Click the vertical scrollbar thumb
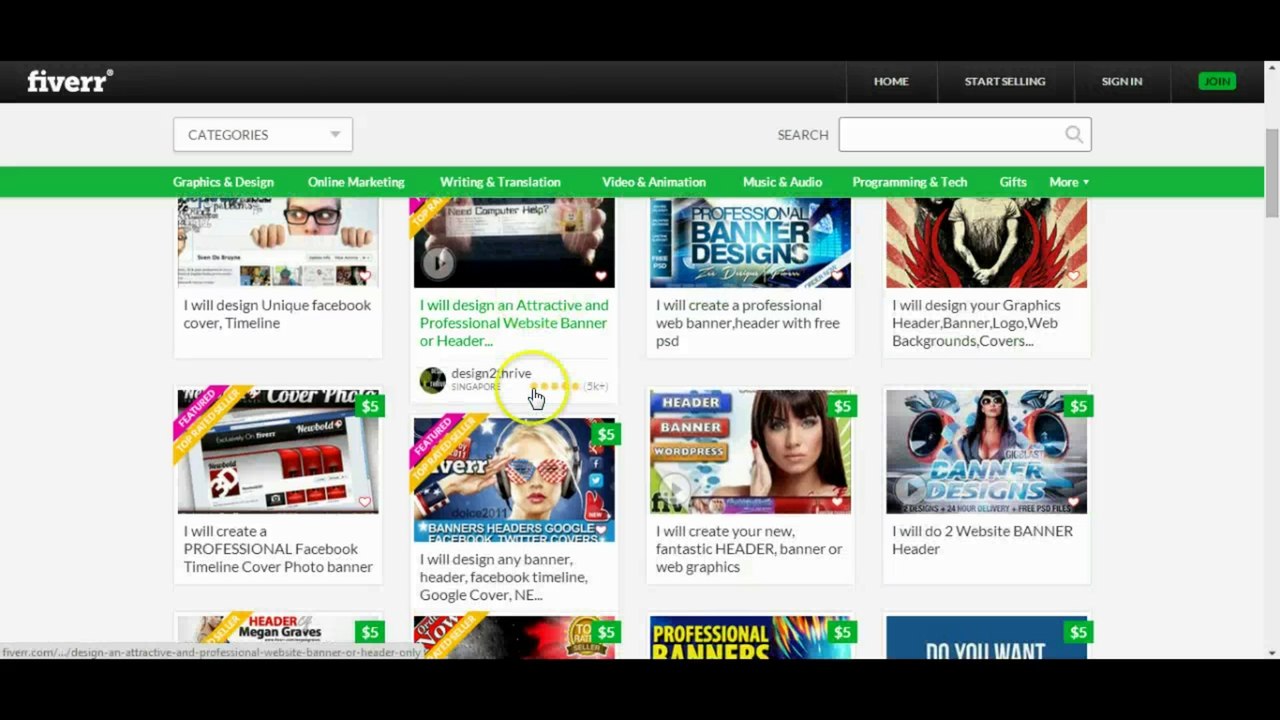 pyautogui.click(x=1272, y=172)
